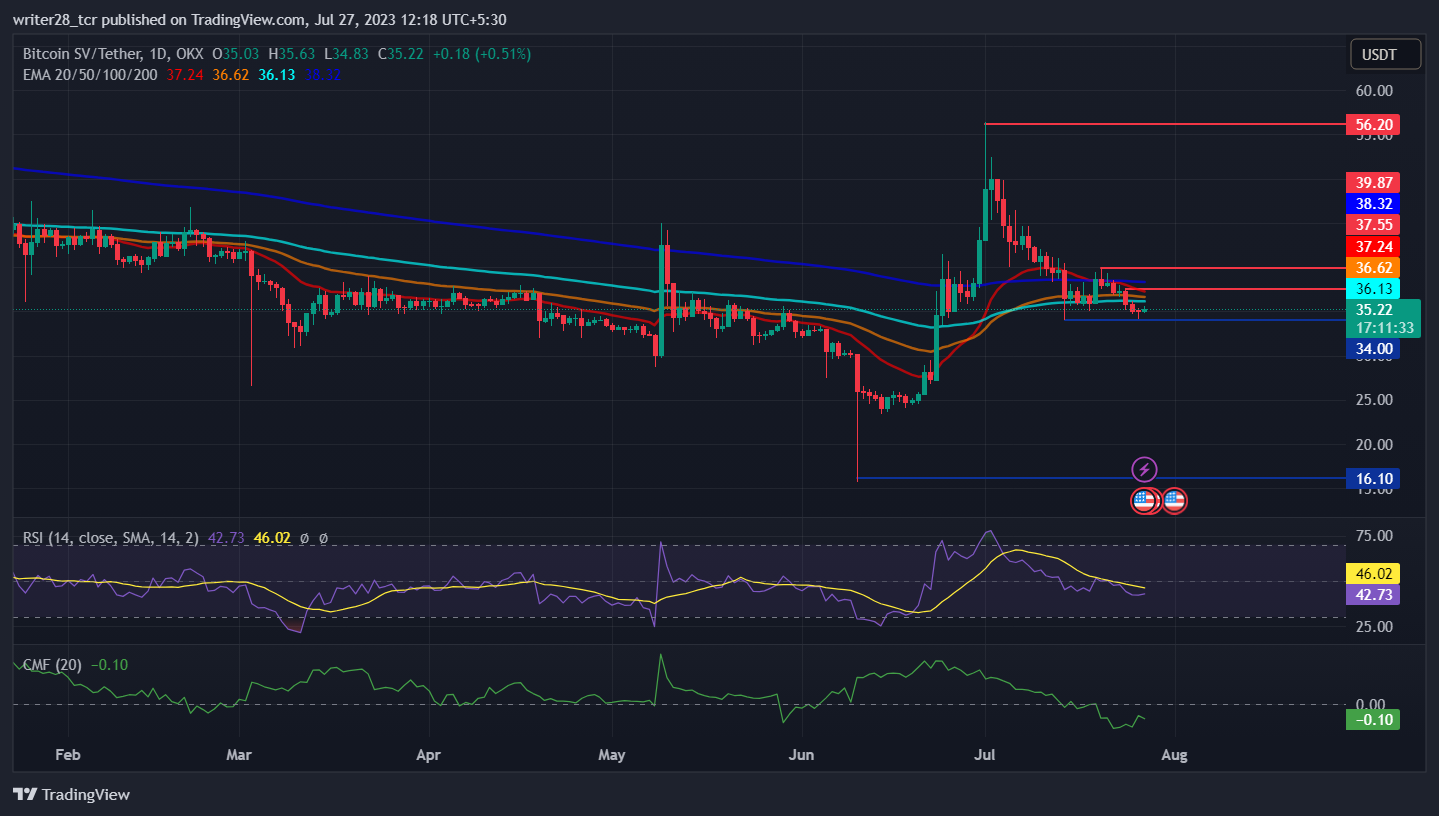Viewport: 1439px width, 816px height.
Task: Click the Mar label on time axis
Action: [239, 754]
